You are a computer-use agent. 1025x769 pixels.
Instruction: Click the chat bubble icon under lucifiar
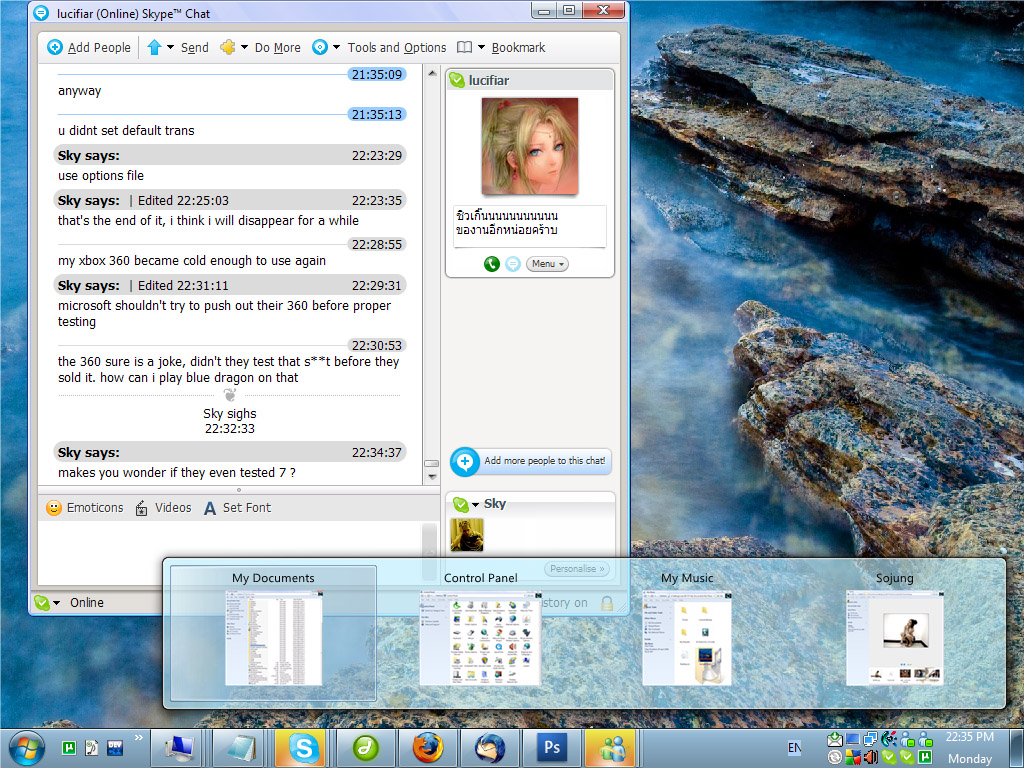click(x=513, y=264)
